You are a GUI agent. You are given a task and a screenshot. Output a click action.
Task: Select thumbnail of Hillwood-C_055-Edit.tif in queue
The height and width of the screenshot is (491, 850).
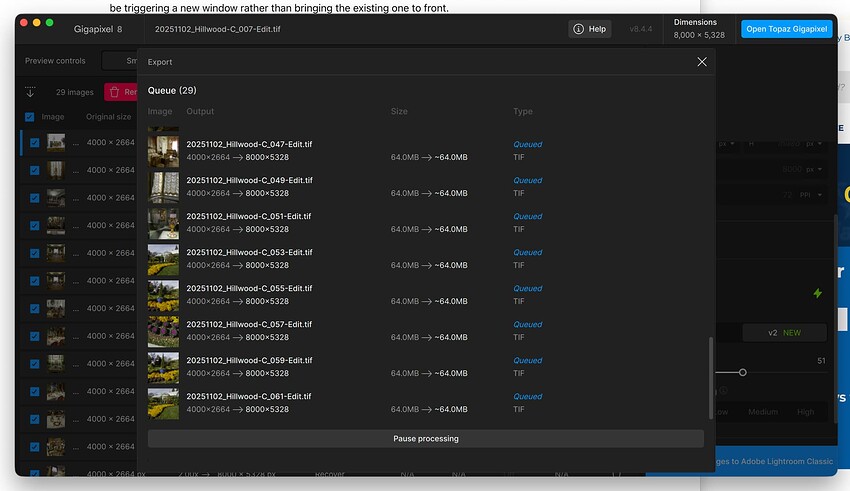(x=163, y=295)
